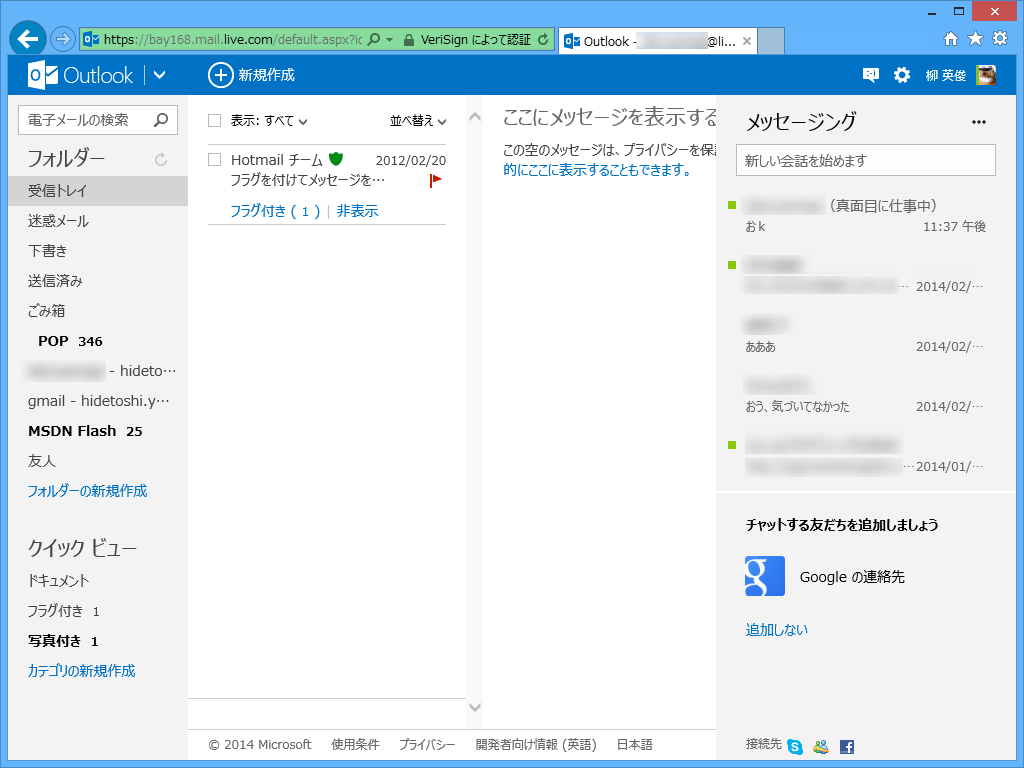Screen dimensions: 1024x768
Task: Open the Skype connection icon at bottom
Action: tap(793, 746)
